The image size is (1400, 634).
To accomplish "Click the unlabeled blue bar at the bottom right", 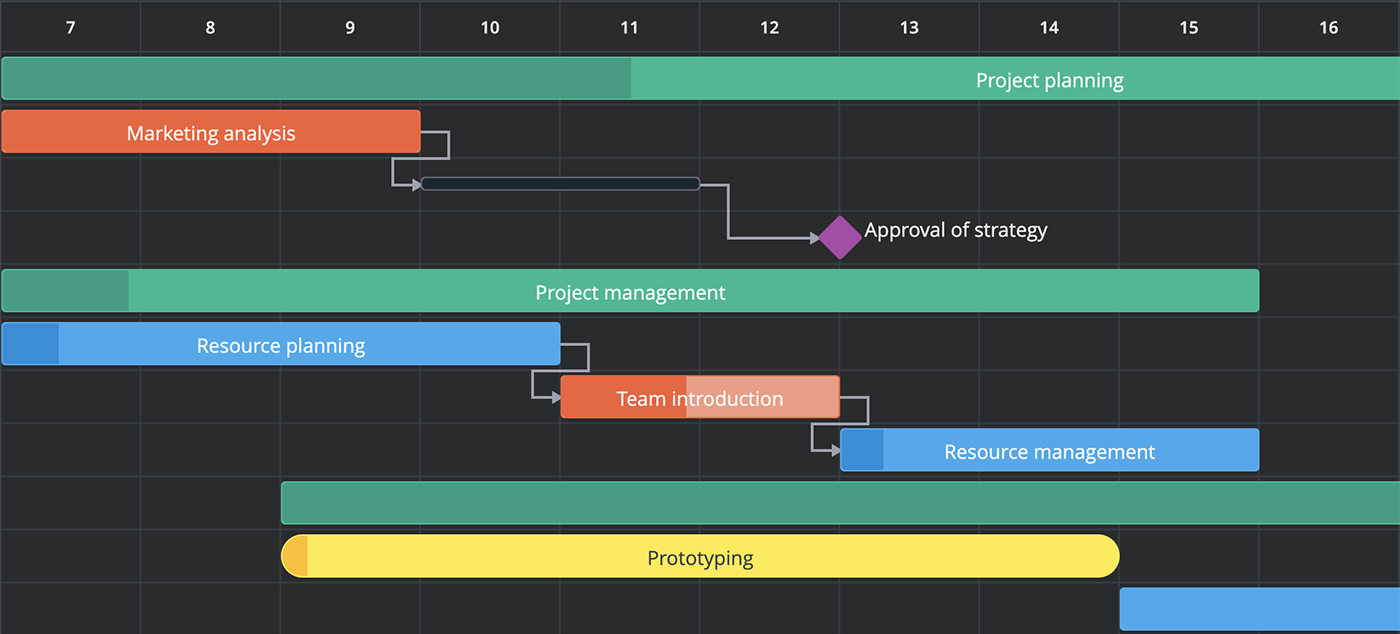I will click(x=1260, y=609).
